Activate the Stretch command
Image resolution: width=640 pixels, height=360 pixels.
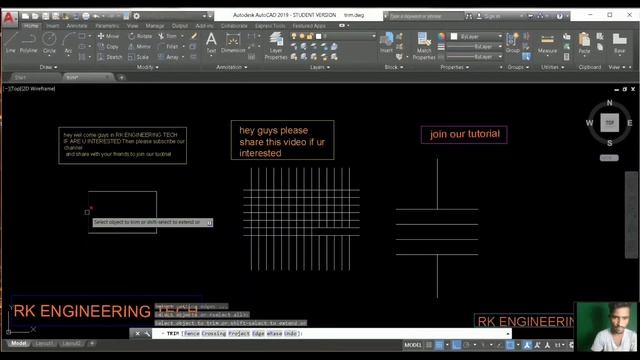(110, 57)
